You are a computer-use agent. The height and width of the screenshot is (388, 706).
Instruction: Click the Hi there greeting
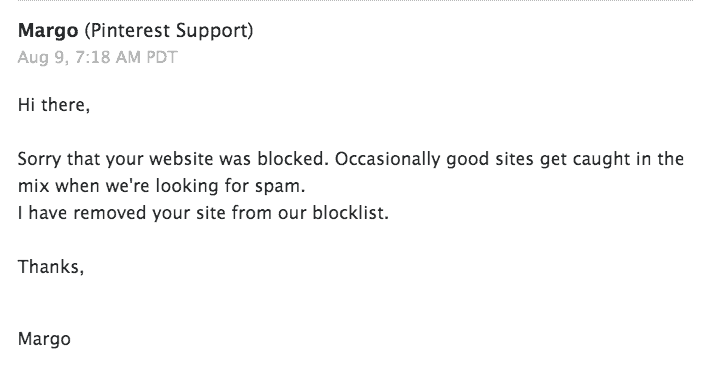(x=54, y=105)
